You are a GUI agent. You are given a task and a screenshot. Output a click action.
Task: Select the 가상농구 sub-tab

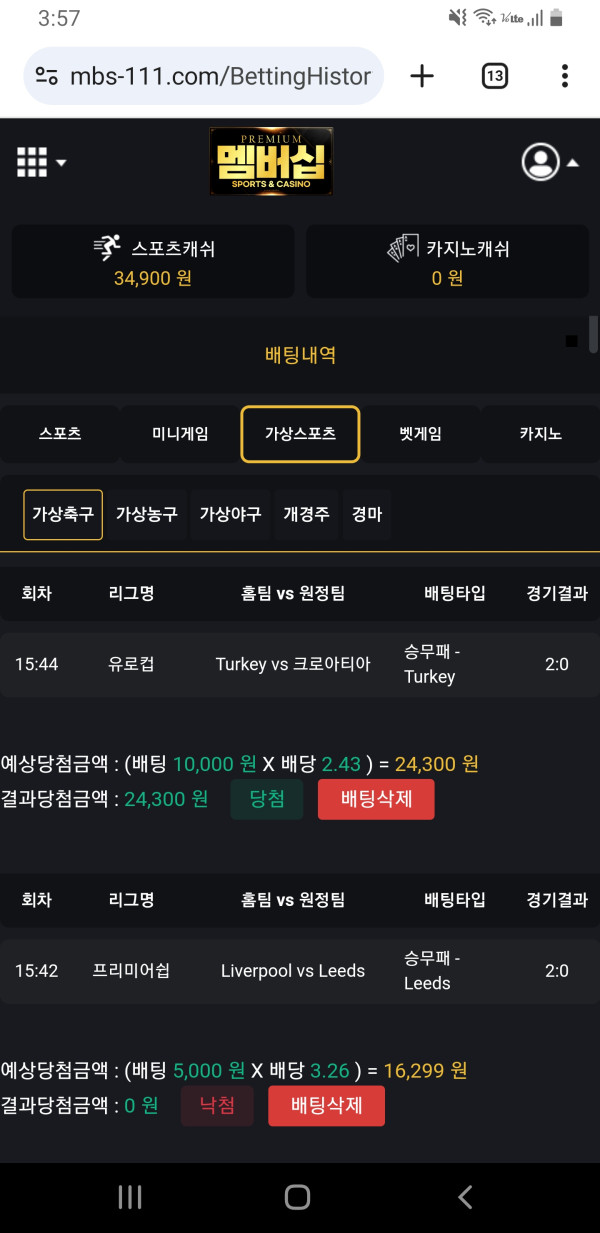[x=146, y=513]
